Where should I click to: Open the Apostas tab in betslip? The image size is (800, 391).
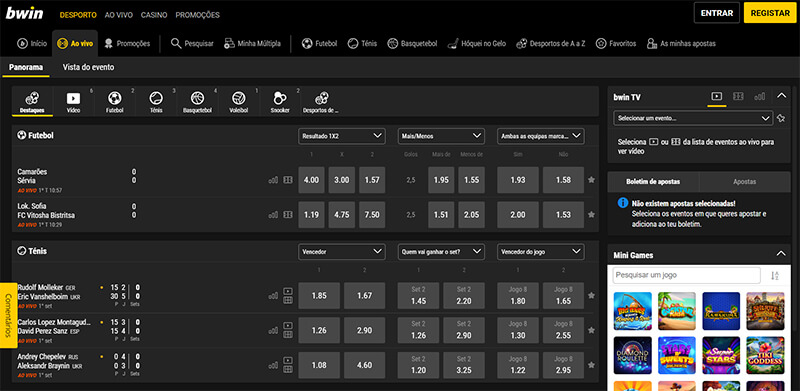[x=745, y=182]
